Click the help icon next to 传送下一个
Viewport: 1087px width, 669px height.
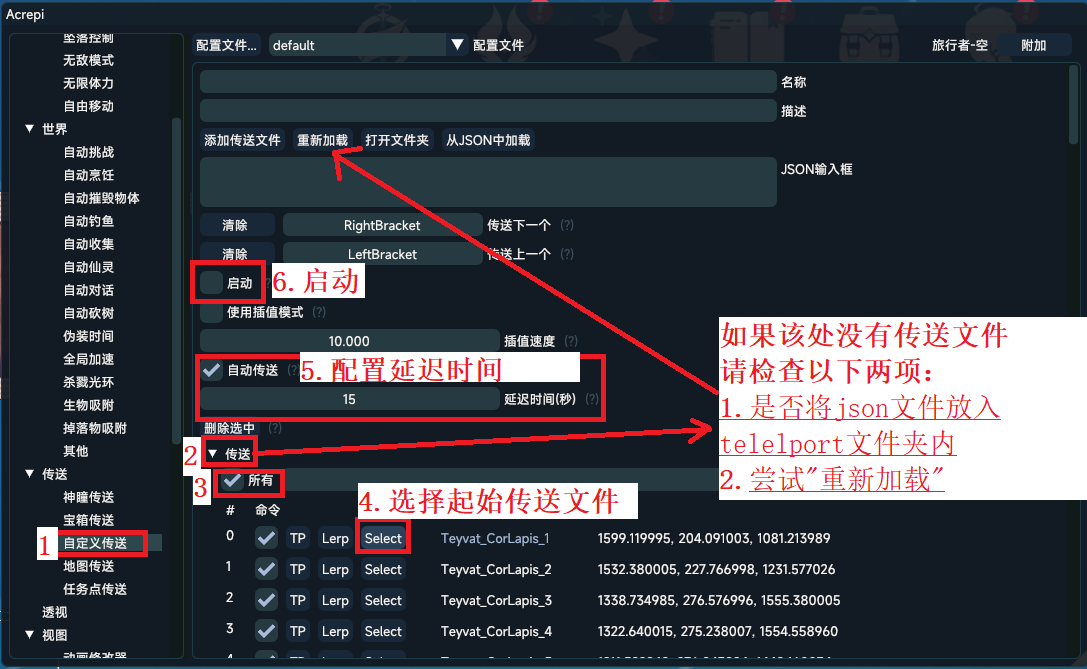pos(567,224)
